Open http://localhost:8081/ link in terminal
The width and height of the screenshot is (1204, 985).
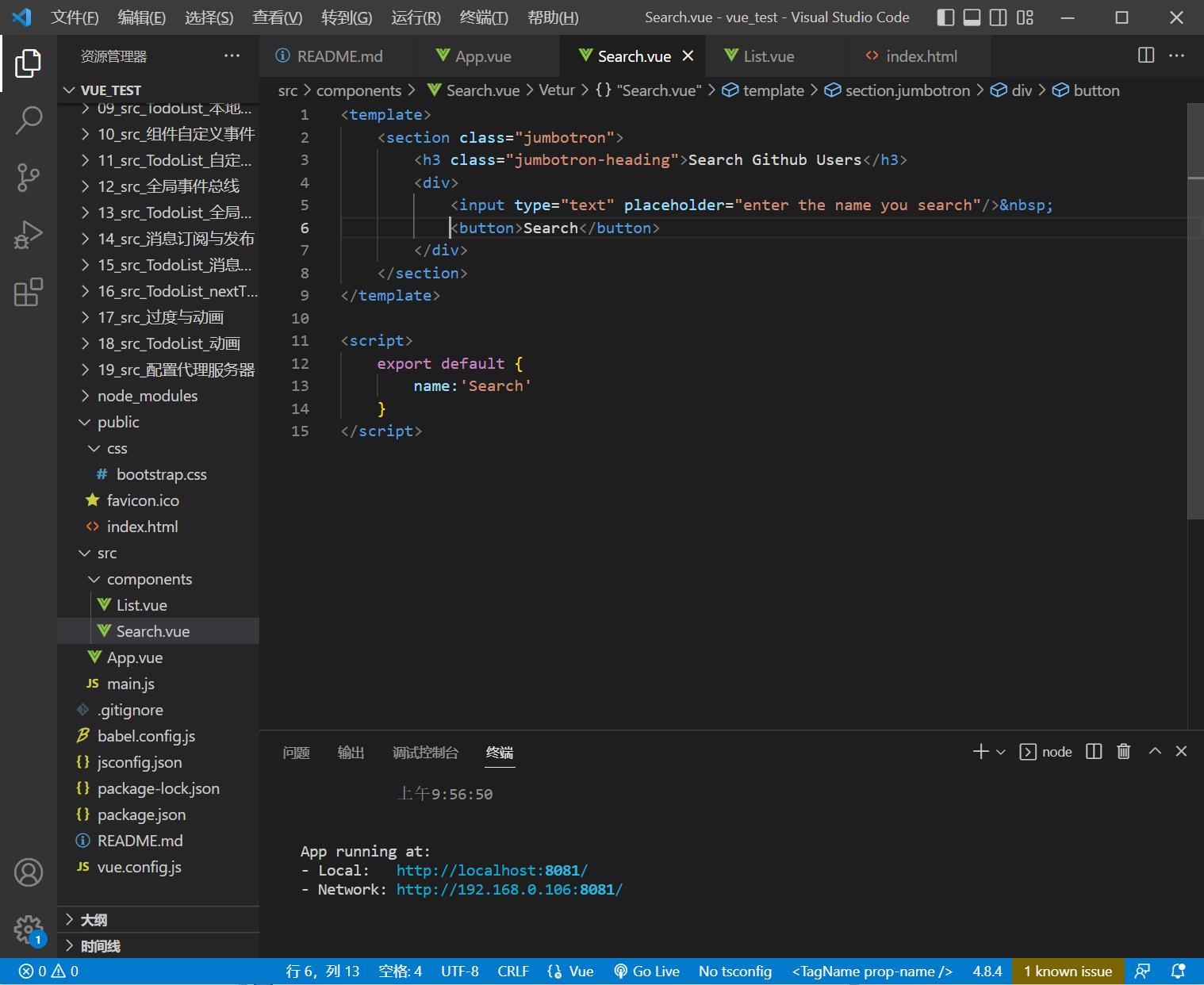click(492, 871)
